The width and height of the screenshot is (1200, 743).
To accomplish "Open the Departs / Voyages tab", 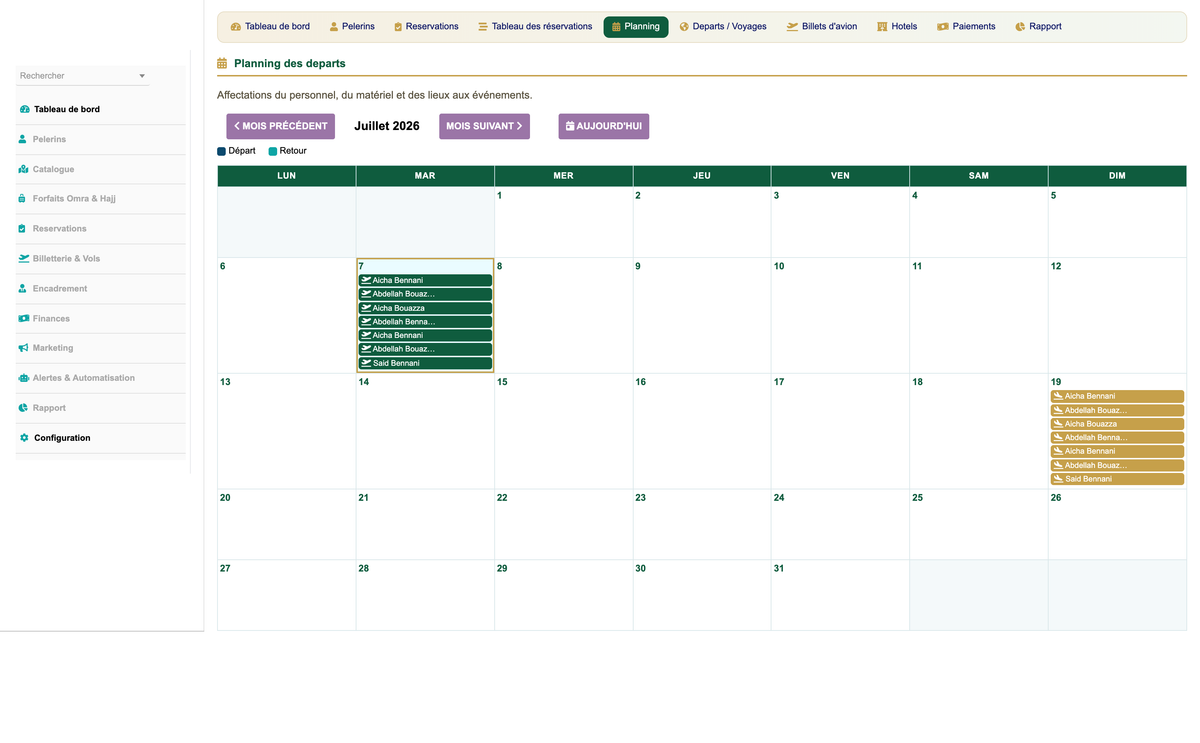I will coord(723,27).
